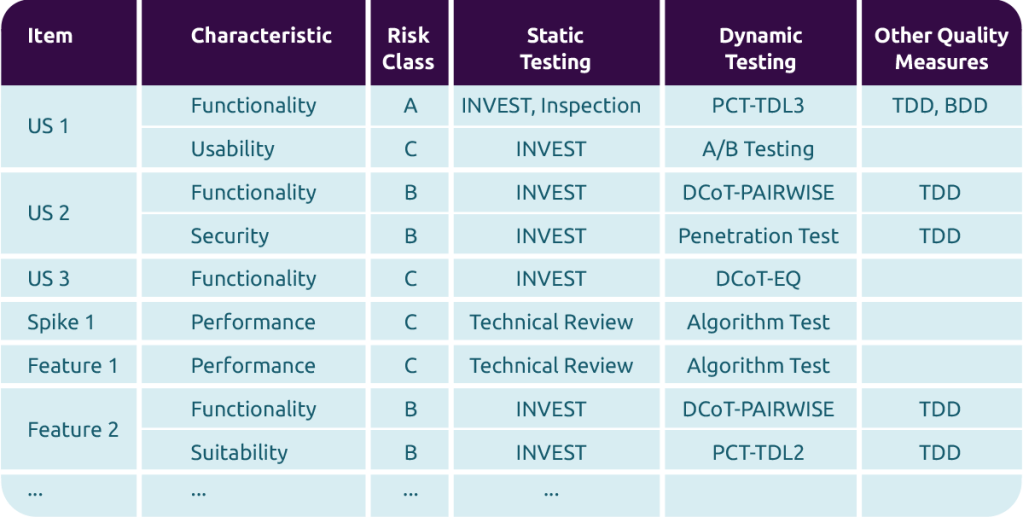Click the Dynamic Testing column header
The width and height of the screenshot is (1023, 517).
pyautogui.click(x=760, y=48)
